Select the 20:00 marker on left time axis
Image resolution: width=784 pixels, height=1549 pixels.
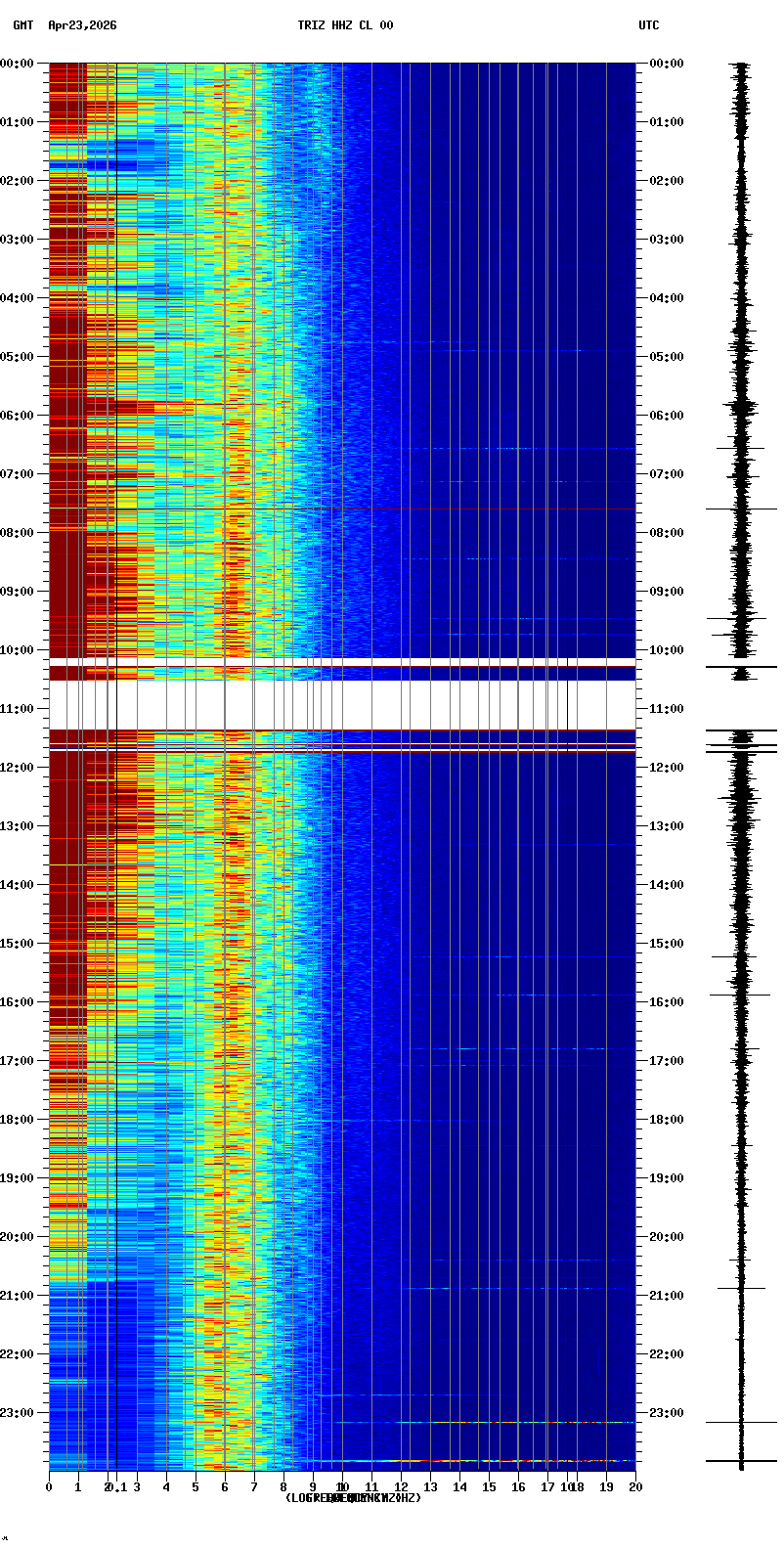(17, 1237)
